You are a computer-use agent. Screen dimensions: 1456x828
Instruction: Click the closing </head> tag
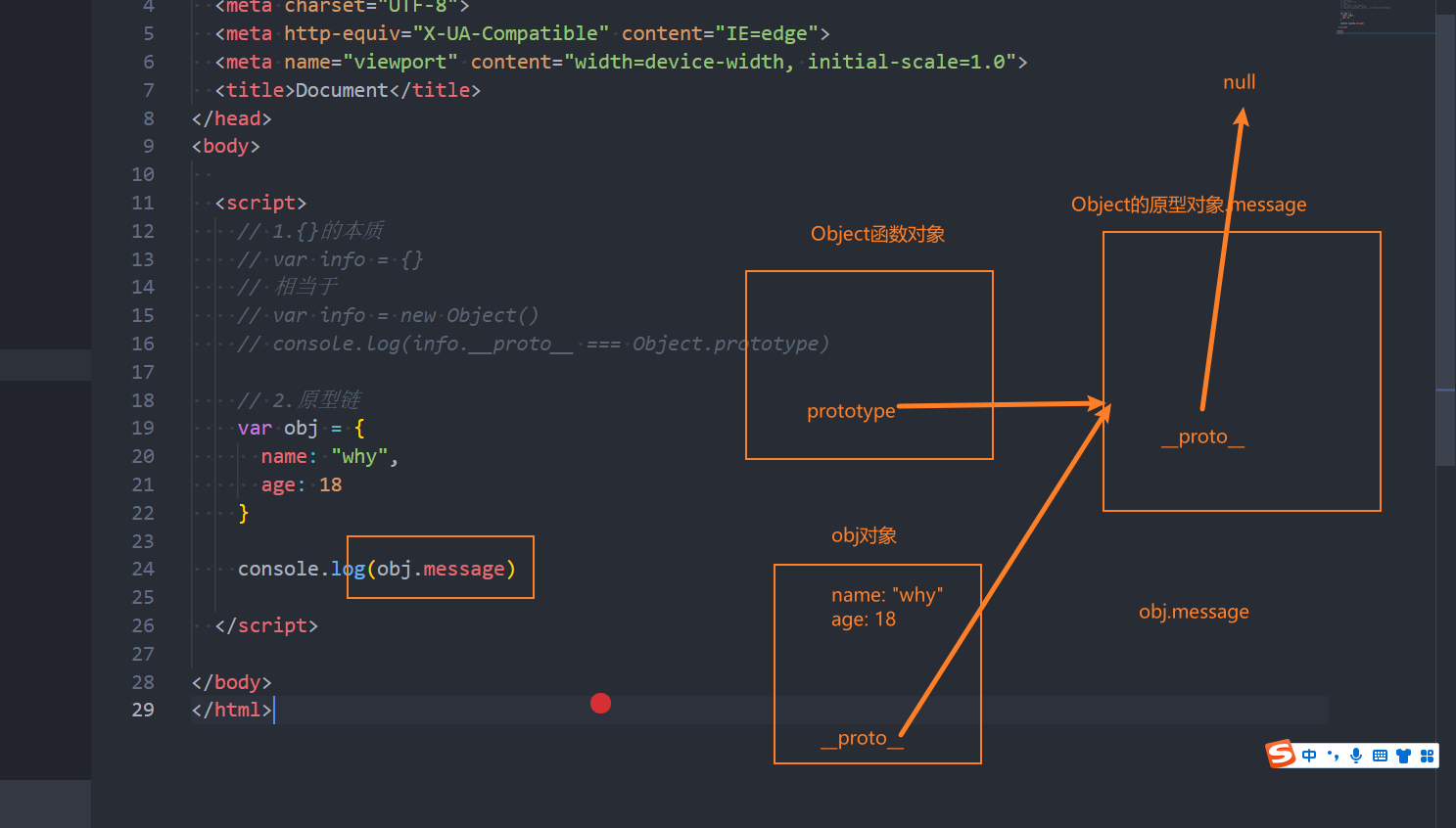pyautogui.click(x=232, y=118)
